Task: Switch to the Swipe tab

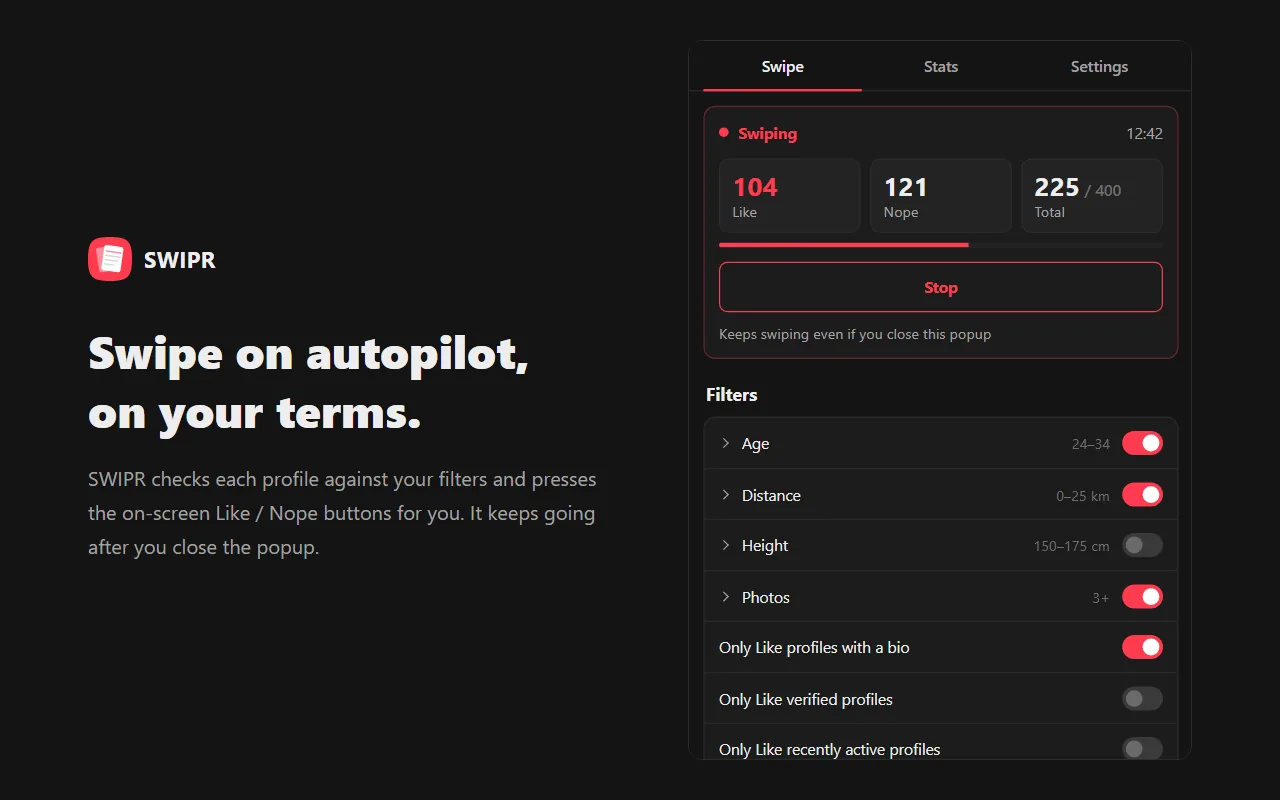Action: tap(782, 67)
